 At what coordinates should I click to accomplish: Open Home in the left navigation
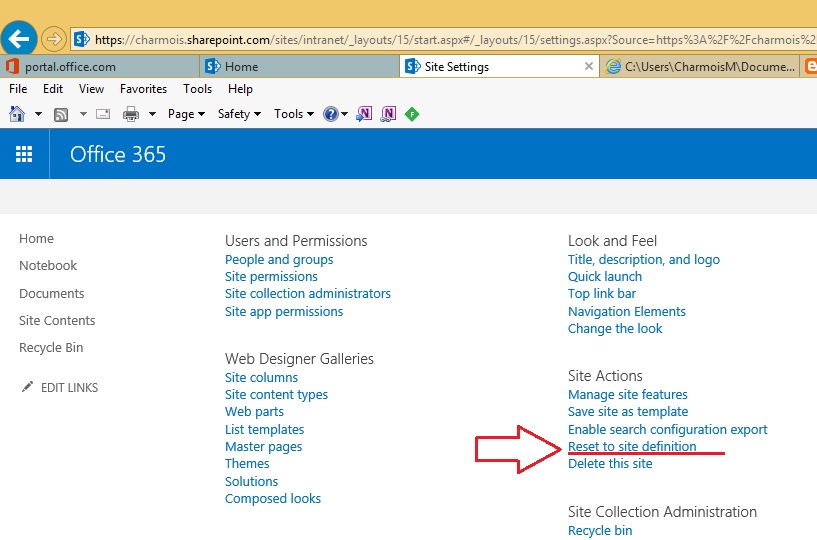point(36,238)
